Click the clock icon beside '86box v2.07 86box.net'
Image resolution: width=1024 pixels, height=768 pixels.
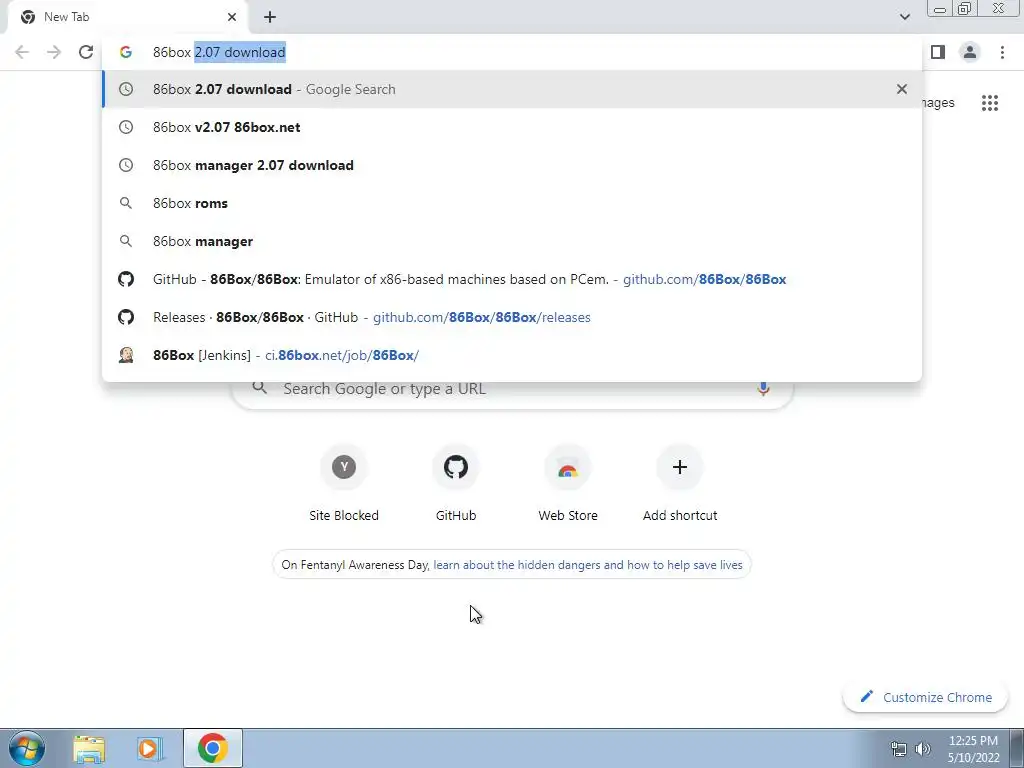click(125, 127)
